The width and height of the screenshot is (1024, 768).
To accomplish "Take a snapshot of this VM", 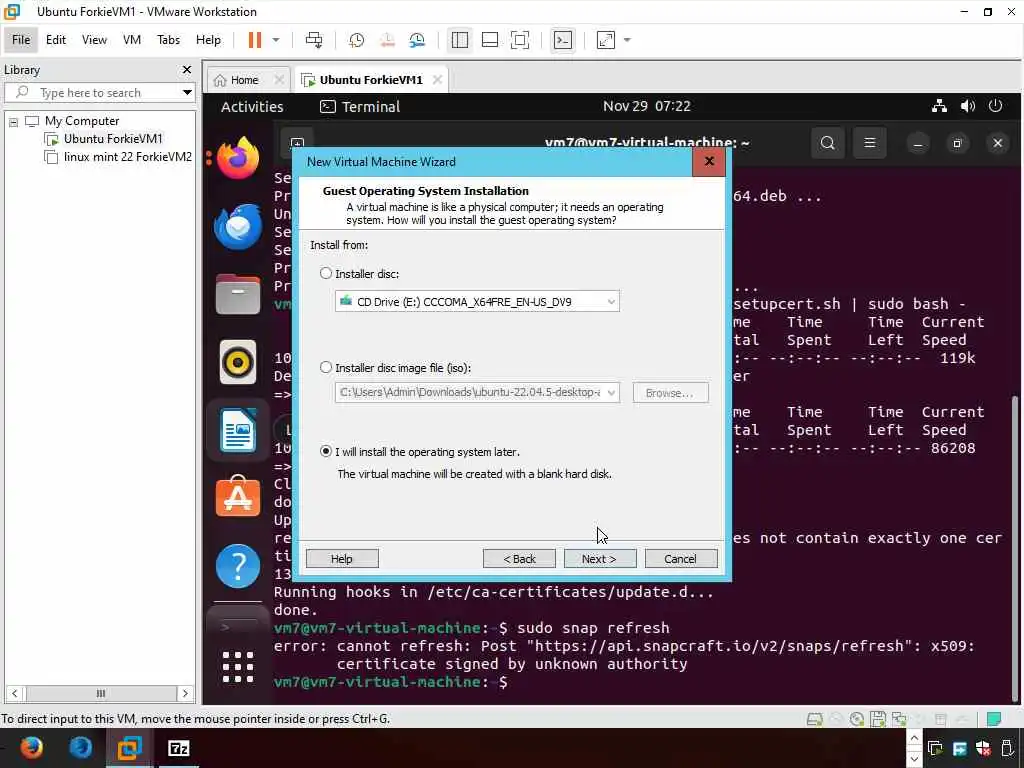I will pos(357,40).
